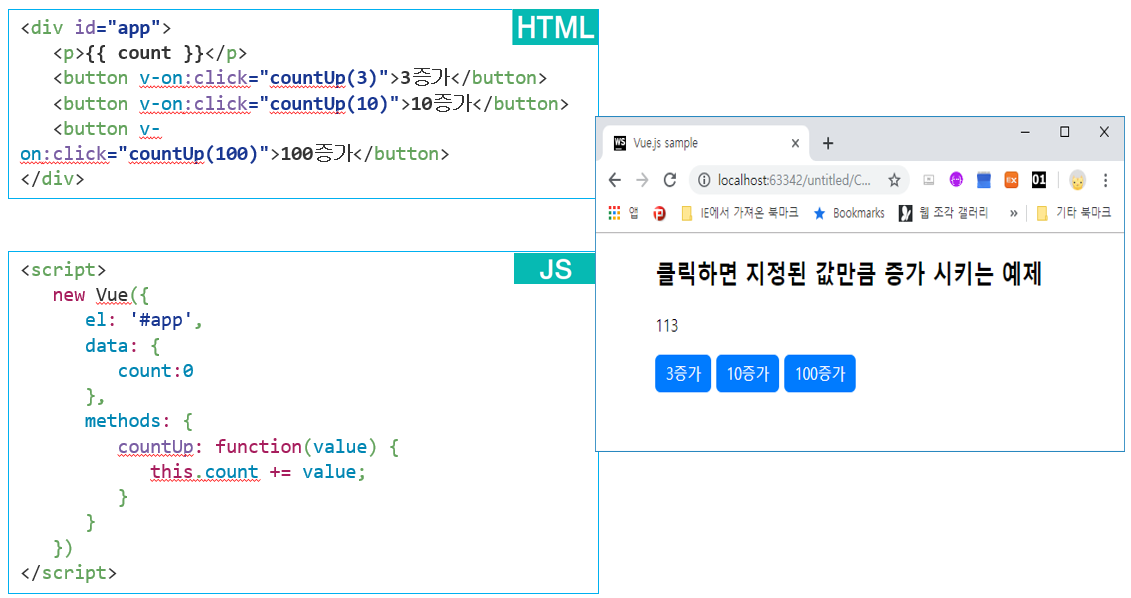Click the count:0 code line

coord(156,371)
